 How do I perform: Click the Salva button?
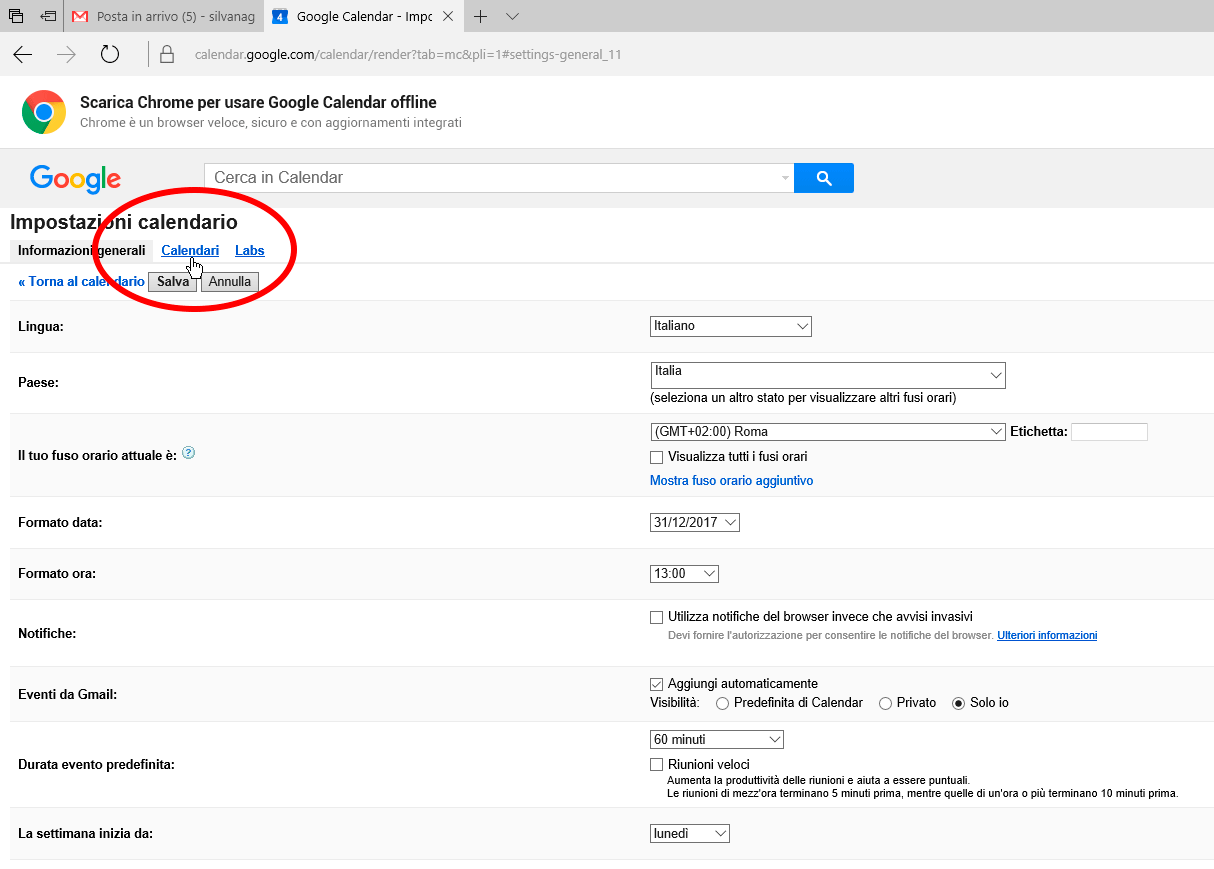pos(173,282)
